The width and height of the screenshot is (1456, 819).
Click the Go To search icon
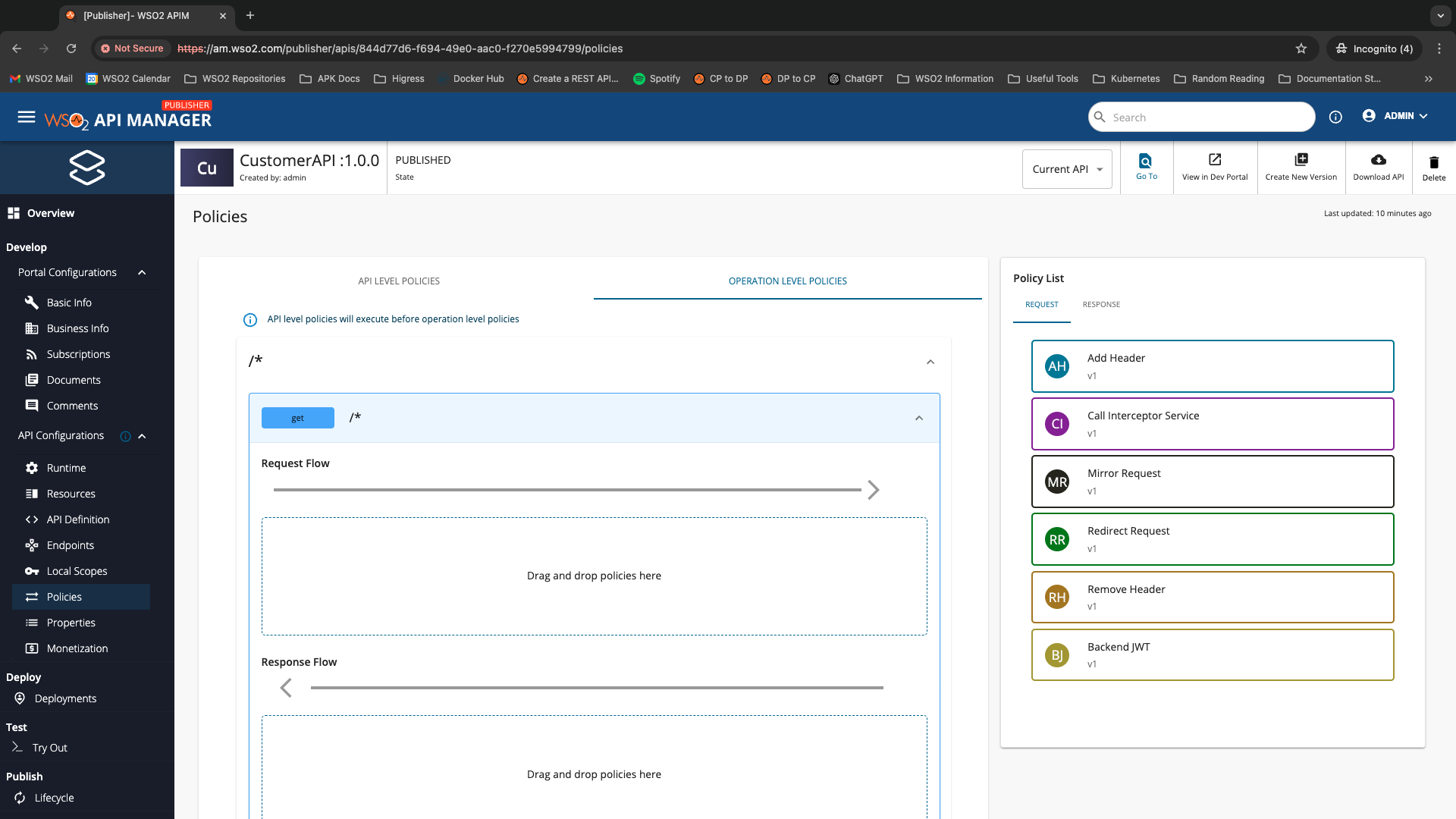click(1146, 161)
